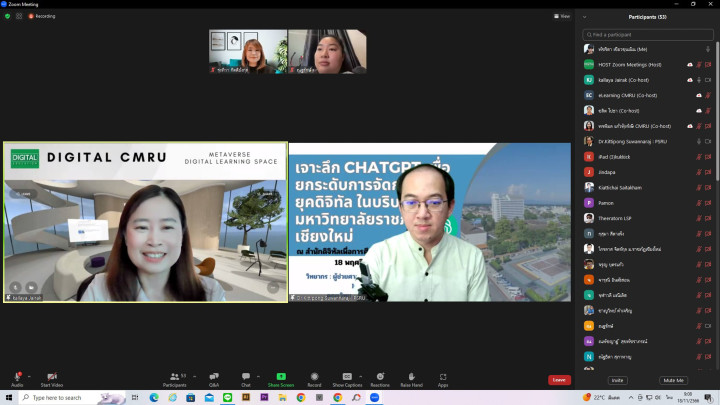Expand the Participants options arrow
The image size is (720, 405).
[x=194, y=377]
